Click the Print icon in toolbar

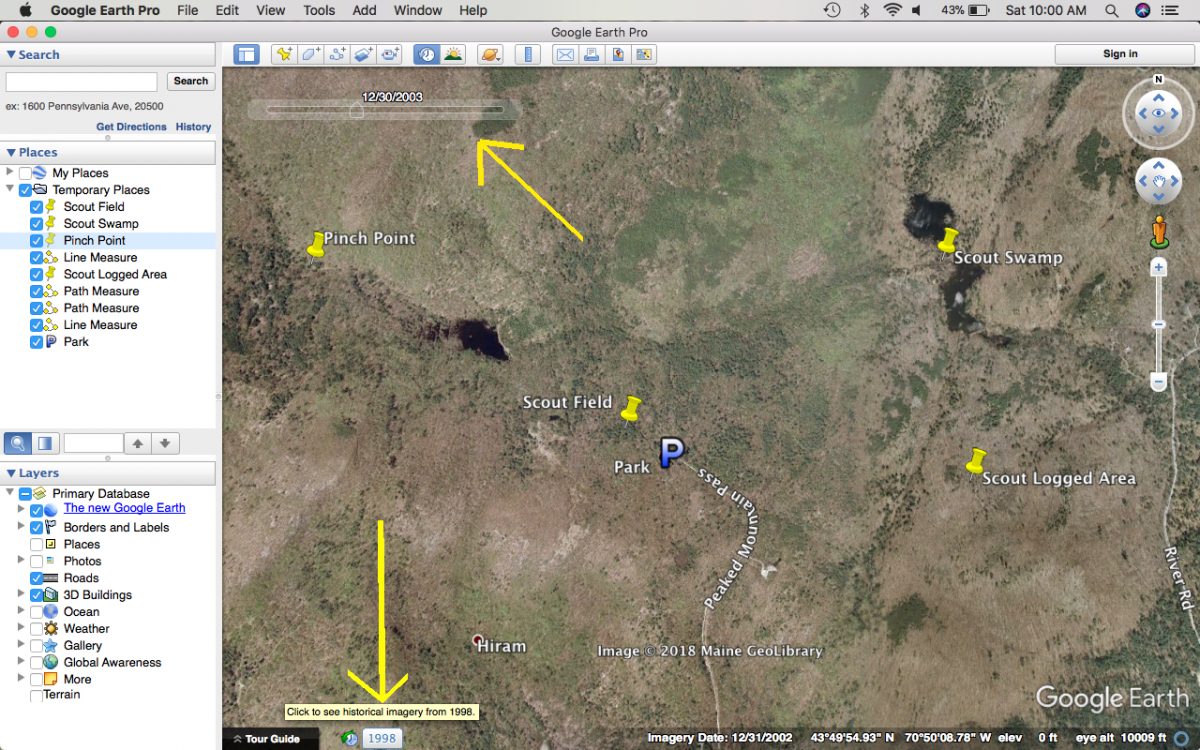tap(591, 54)
